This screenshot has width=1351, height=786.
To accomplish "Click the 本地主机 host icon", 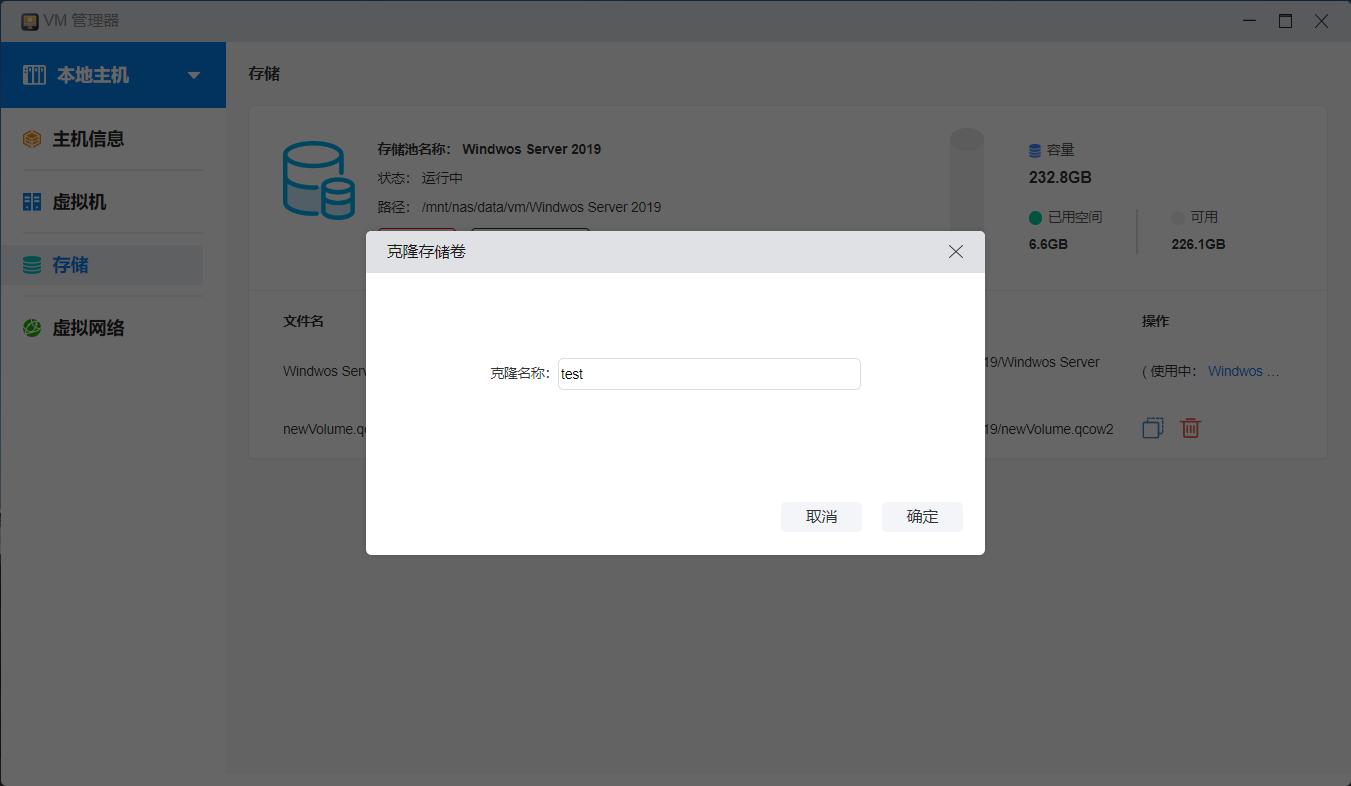I will (34, 75).
